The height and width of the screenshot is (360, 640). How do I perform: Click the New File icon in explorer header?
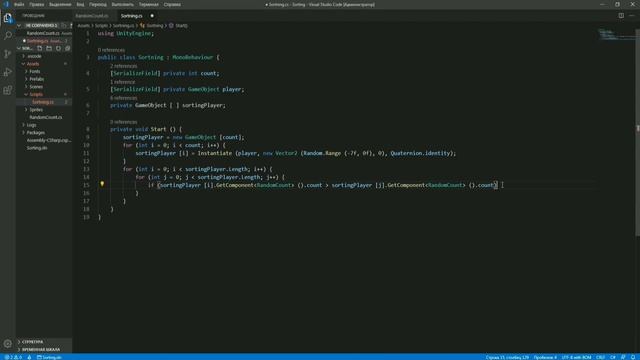pos(40,48)
